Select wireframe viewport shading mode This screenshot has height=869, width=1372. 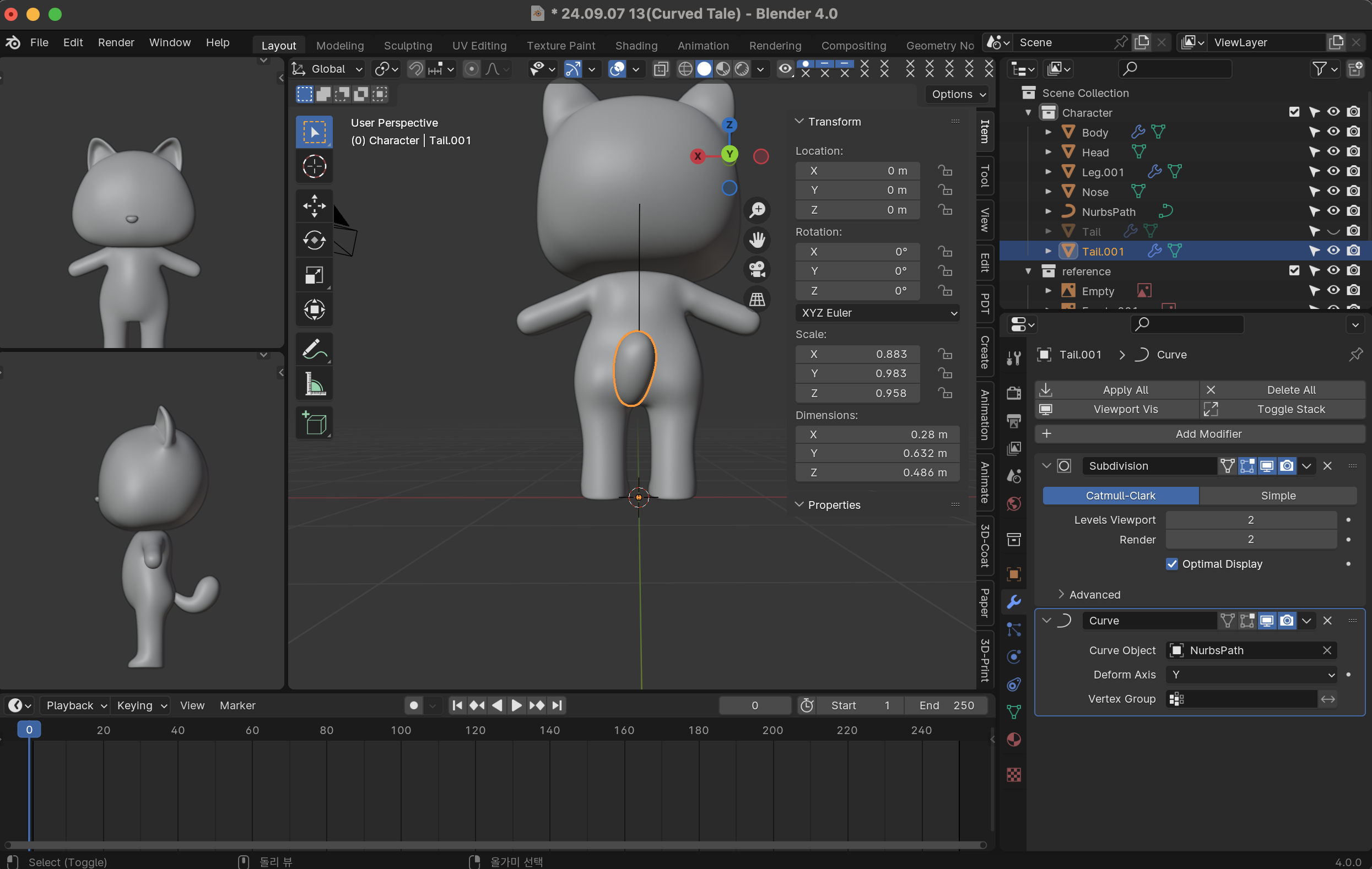pyautogui.click(x=685, y=69)
